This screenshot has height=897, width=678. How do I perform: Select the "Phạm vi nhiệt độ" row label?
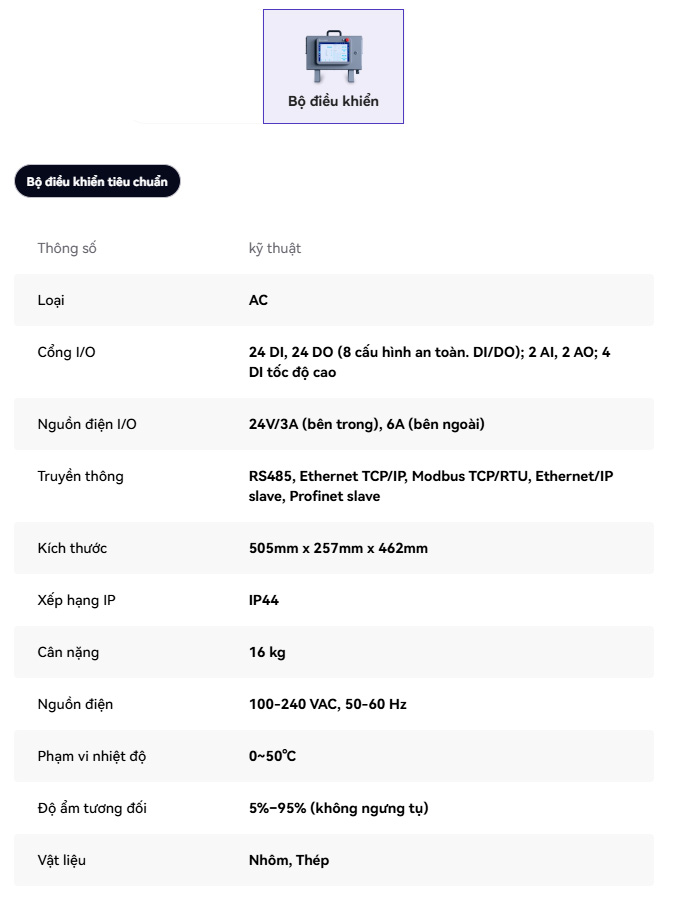pyautogui.click(x=92, y=756)
